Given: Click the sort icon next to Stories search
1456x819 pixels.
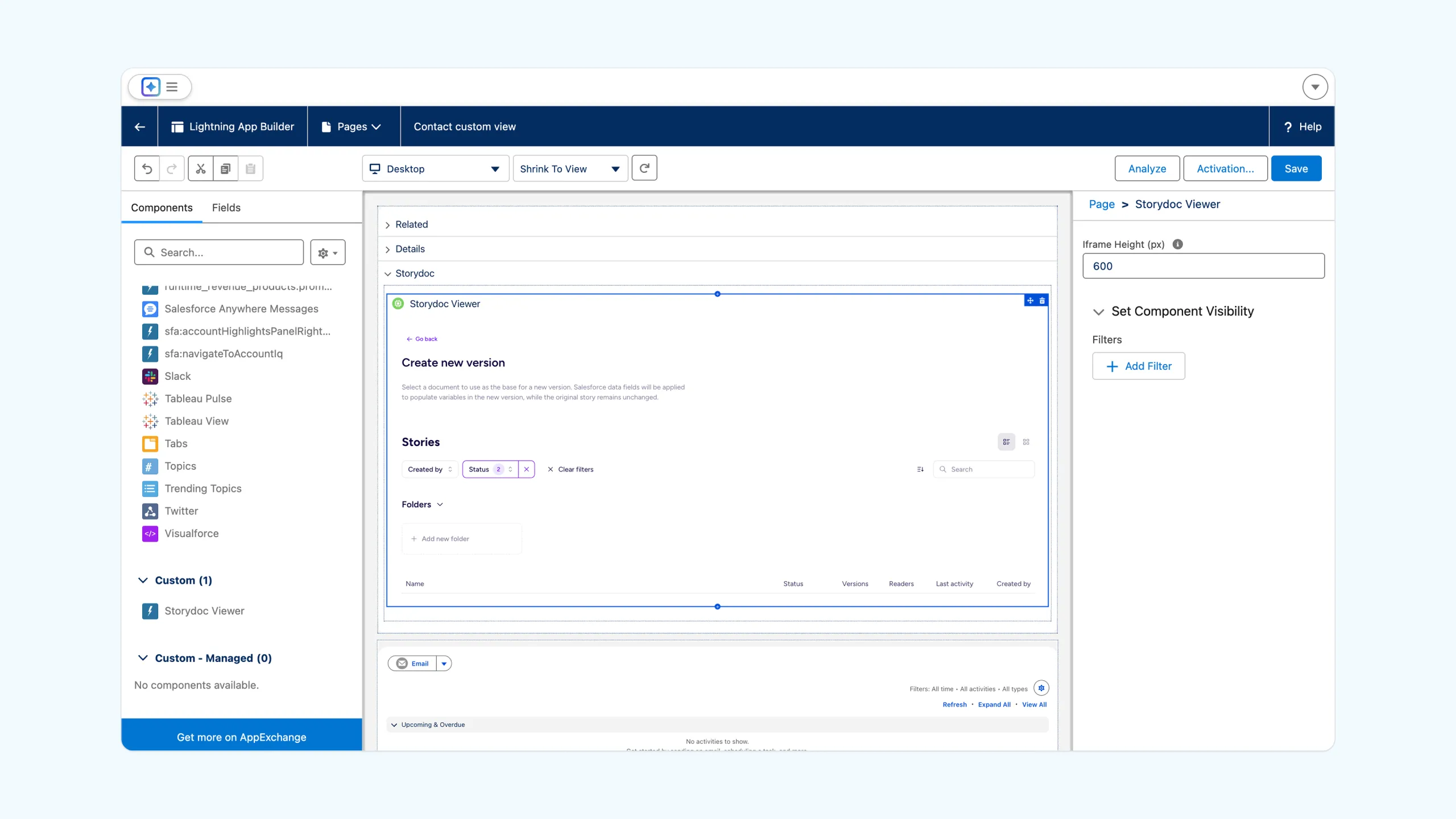Looking at the screenshot, I should [920, 469].
